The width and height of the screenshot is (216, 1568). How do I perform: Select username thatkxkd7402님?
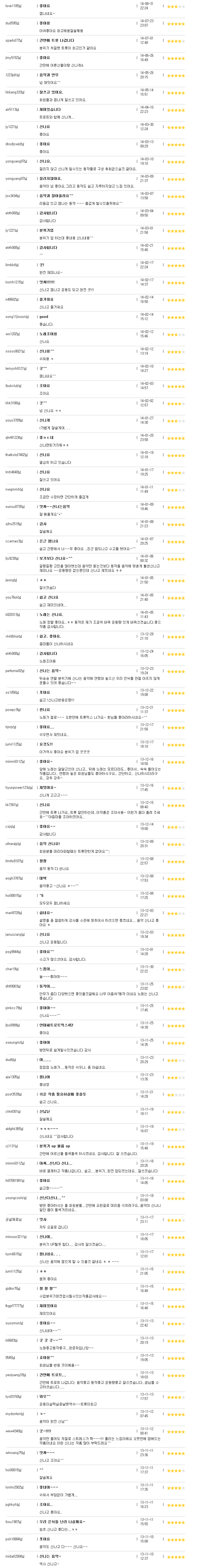coord(16,455)
